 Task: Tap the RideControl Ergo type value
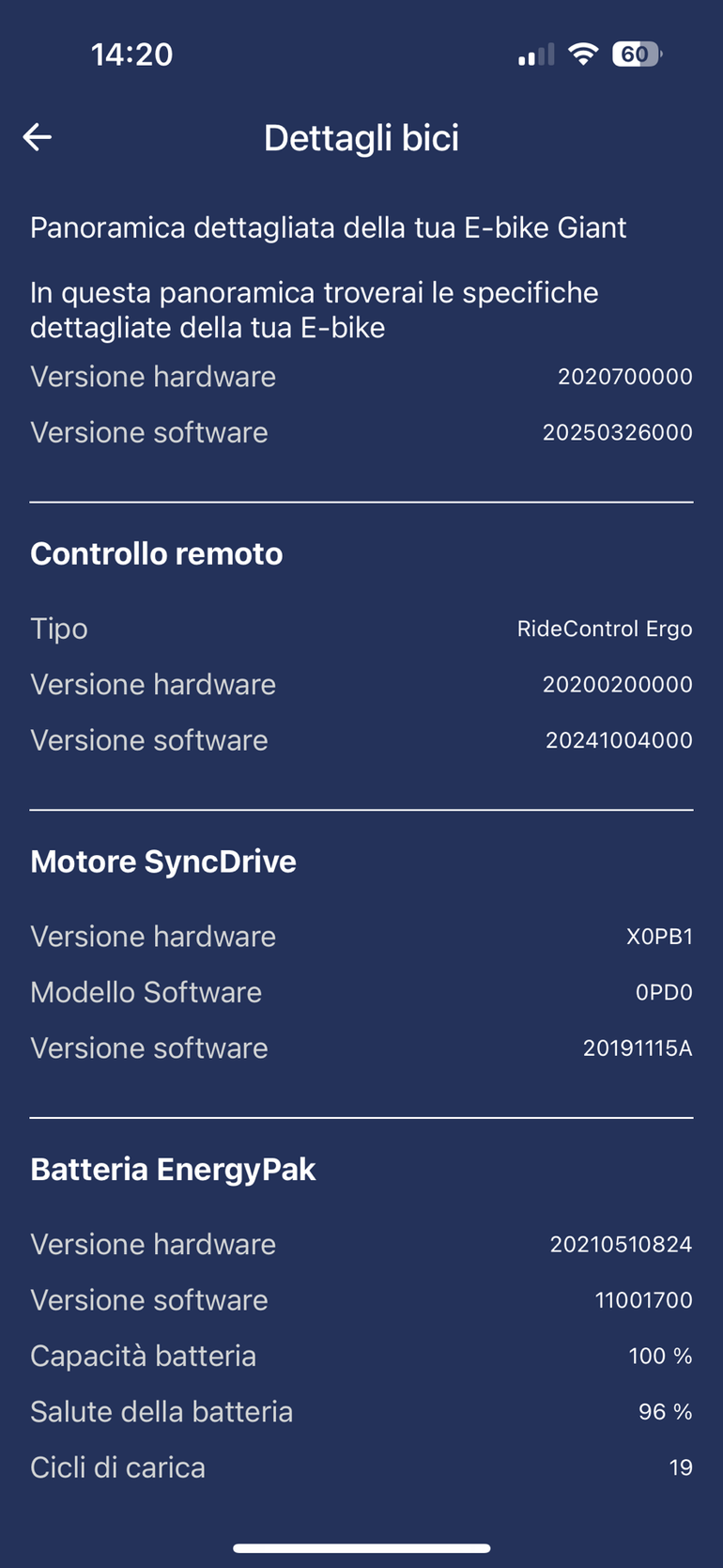(x=605, y=629)
